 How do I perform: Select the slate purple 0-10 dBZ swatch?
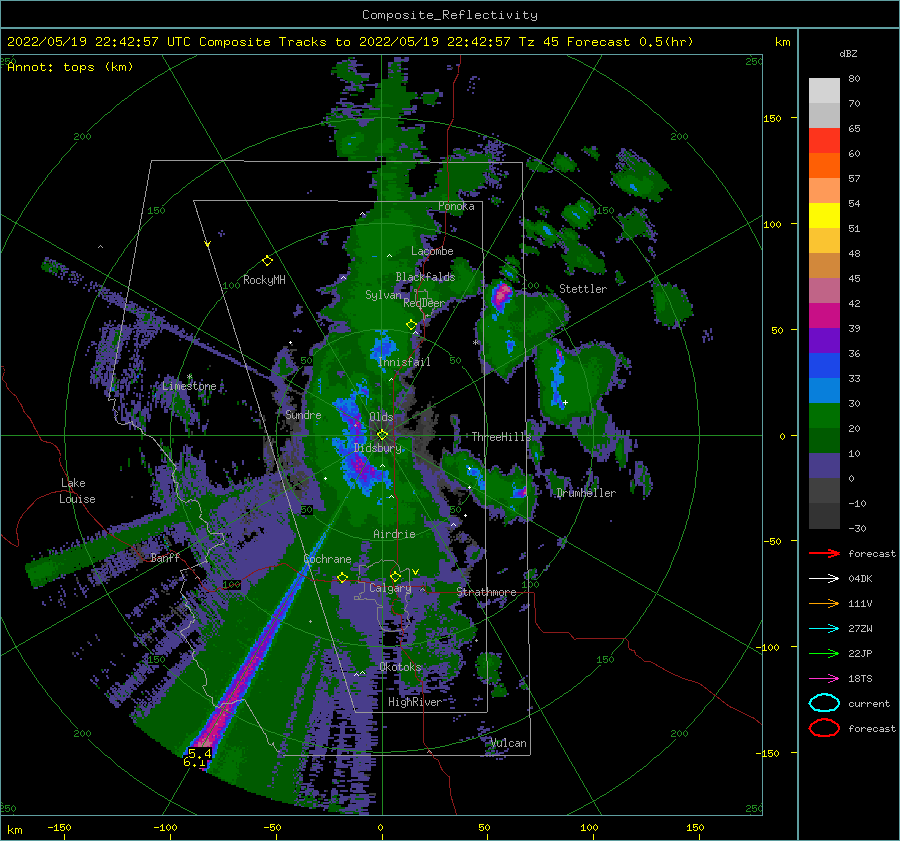(824, 465)
